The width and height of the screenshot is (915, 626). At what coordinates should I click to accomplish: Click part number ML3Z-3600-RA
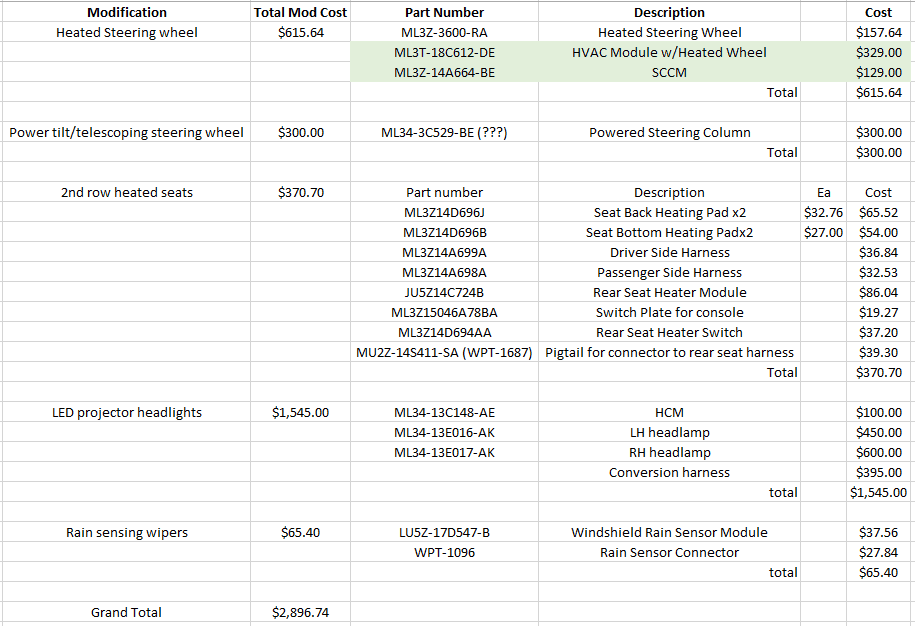click(444, 33)
